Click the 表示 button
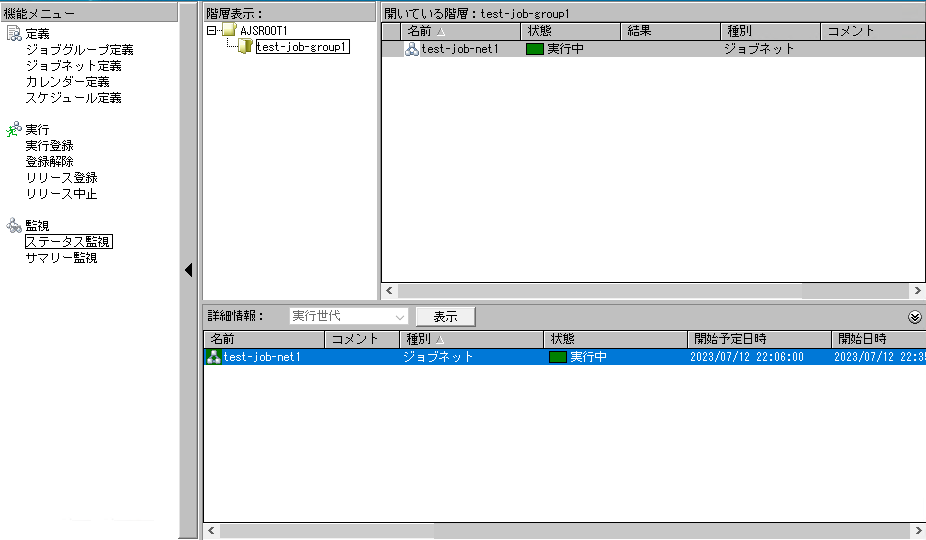The image size is (926, 540). [445, 317]
